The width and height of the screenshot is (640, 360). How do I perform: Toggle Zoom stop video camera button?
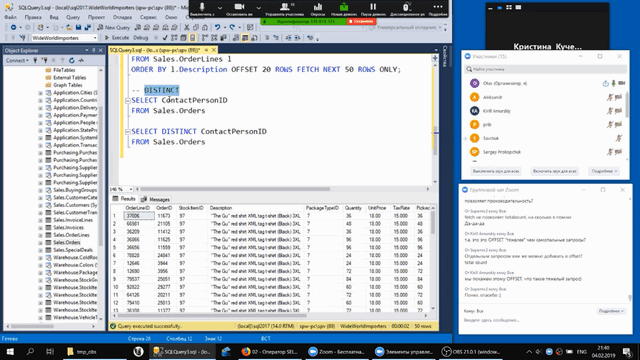pyautogui.click(x=239, y=8)
